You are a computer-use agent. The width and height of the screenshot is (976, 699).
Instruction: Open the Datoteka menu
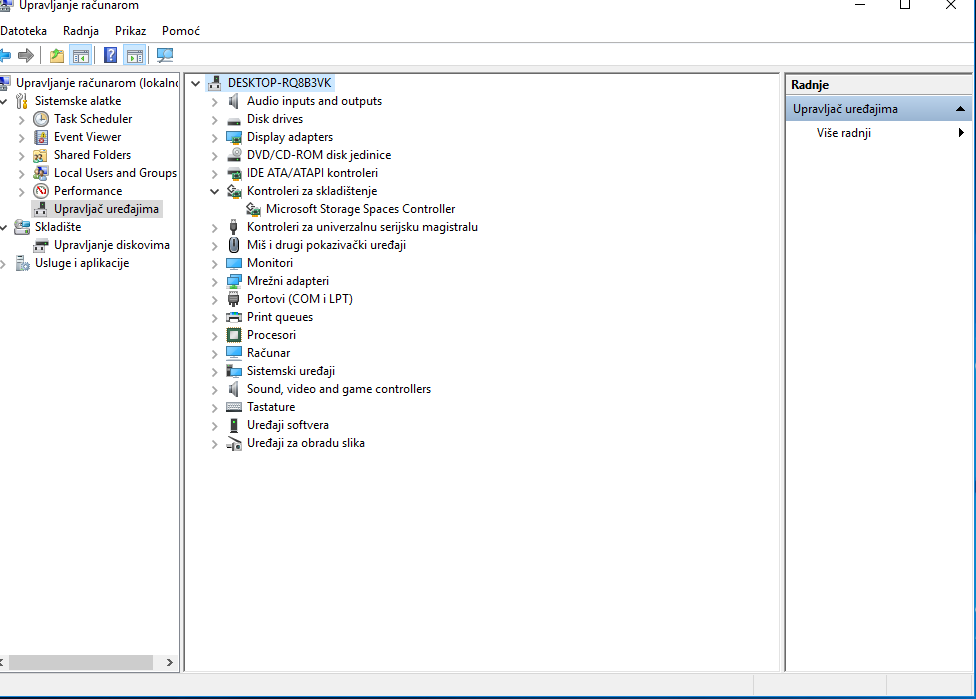pyautogui.click(x=24, y=31)
